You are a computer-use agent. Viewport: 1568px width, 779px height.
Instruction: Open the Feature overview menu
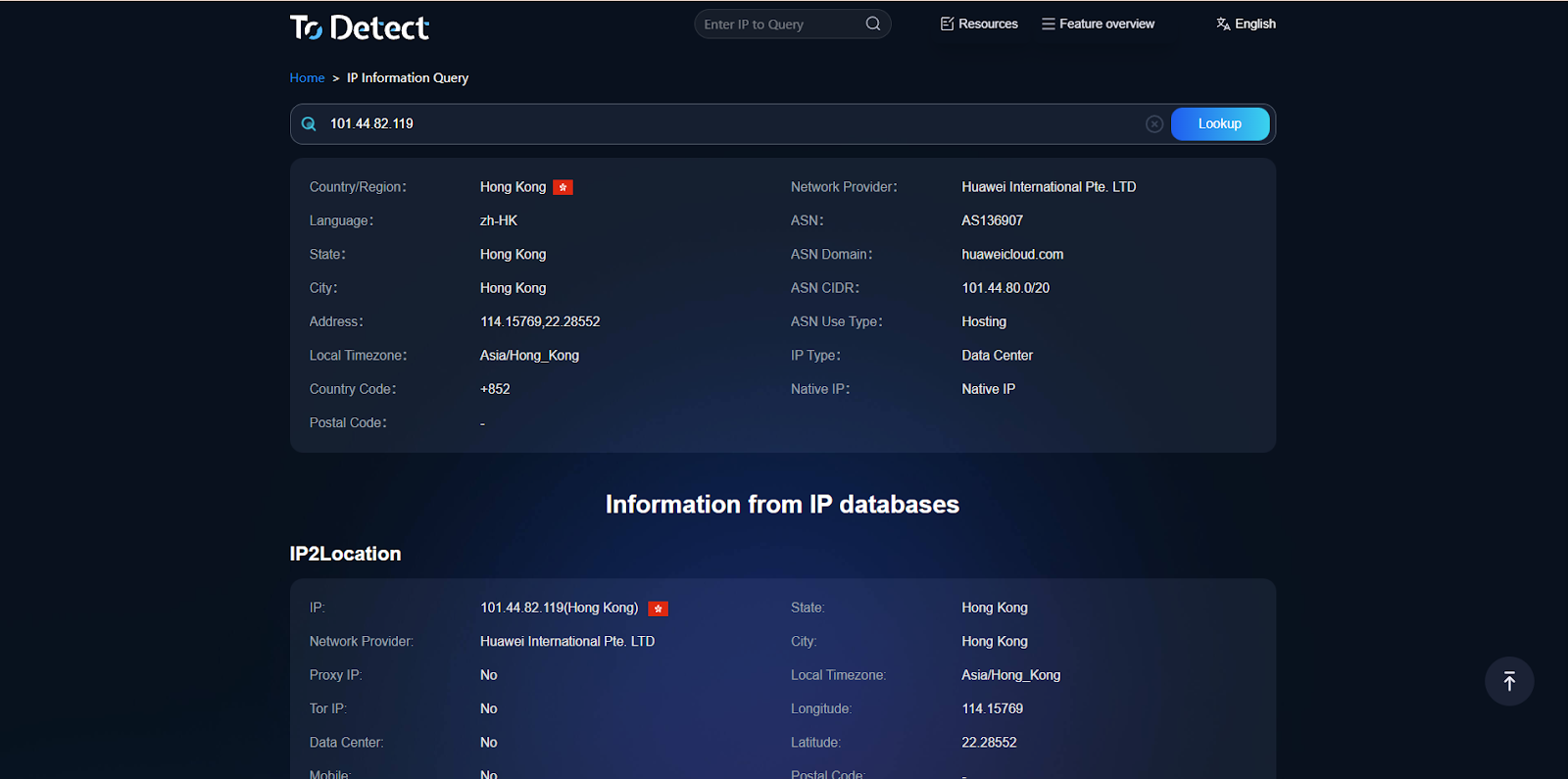(x=1098, y=24)
